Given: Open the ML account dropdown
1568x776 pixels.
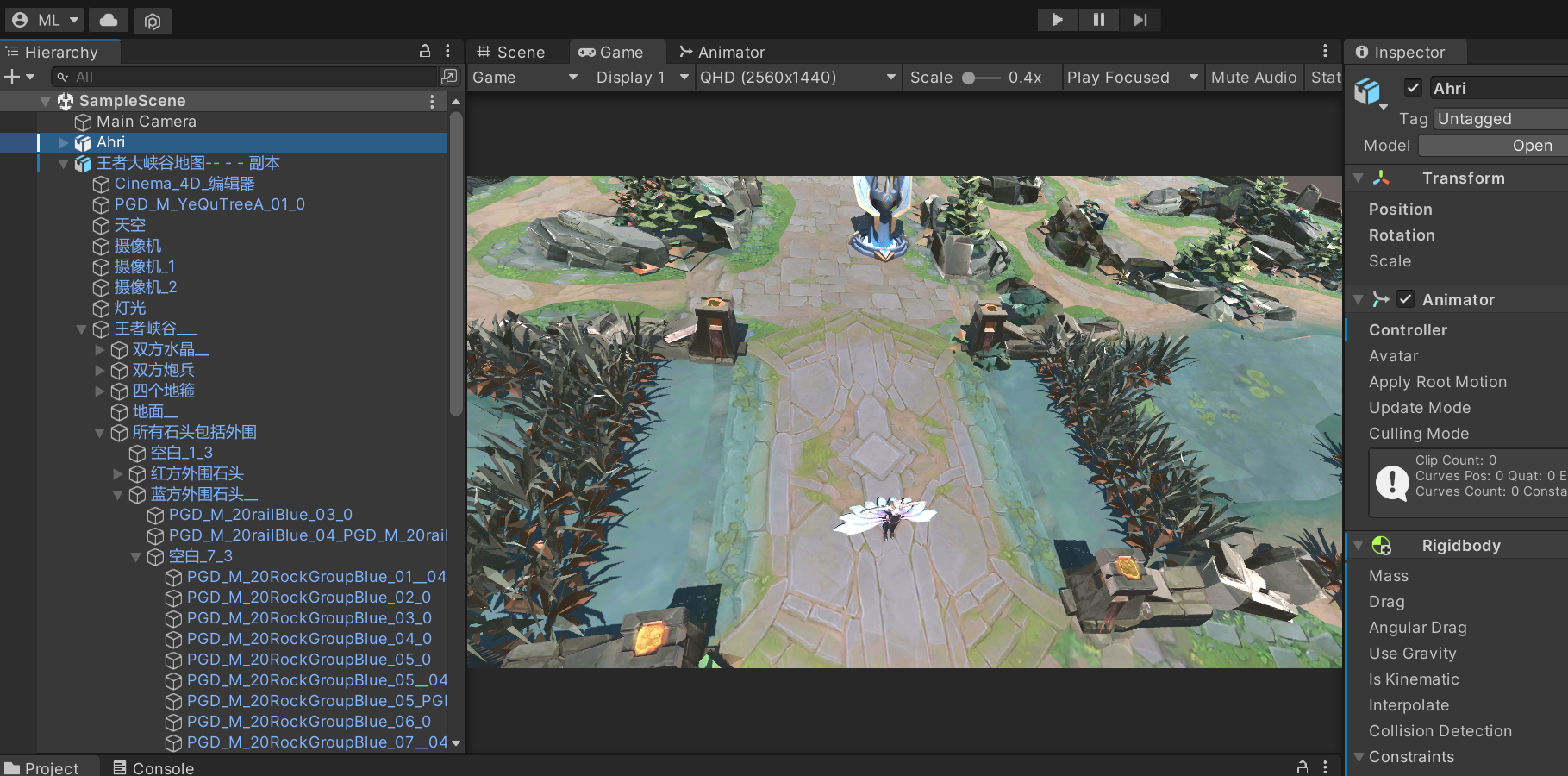Looking at the screenshot, I should (46, 20).
